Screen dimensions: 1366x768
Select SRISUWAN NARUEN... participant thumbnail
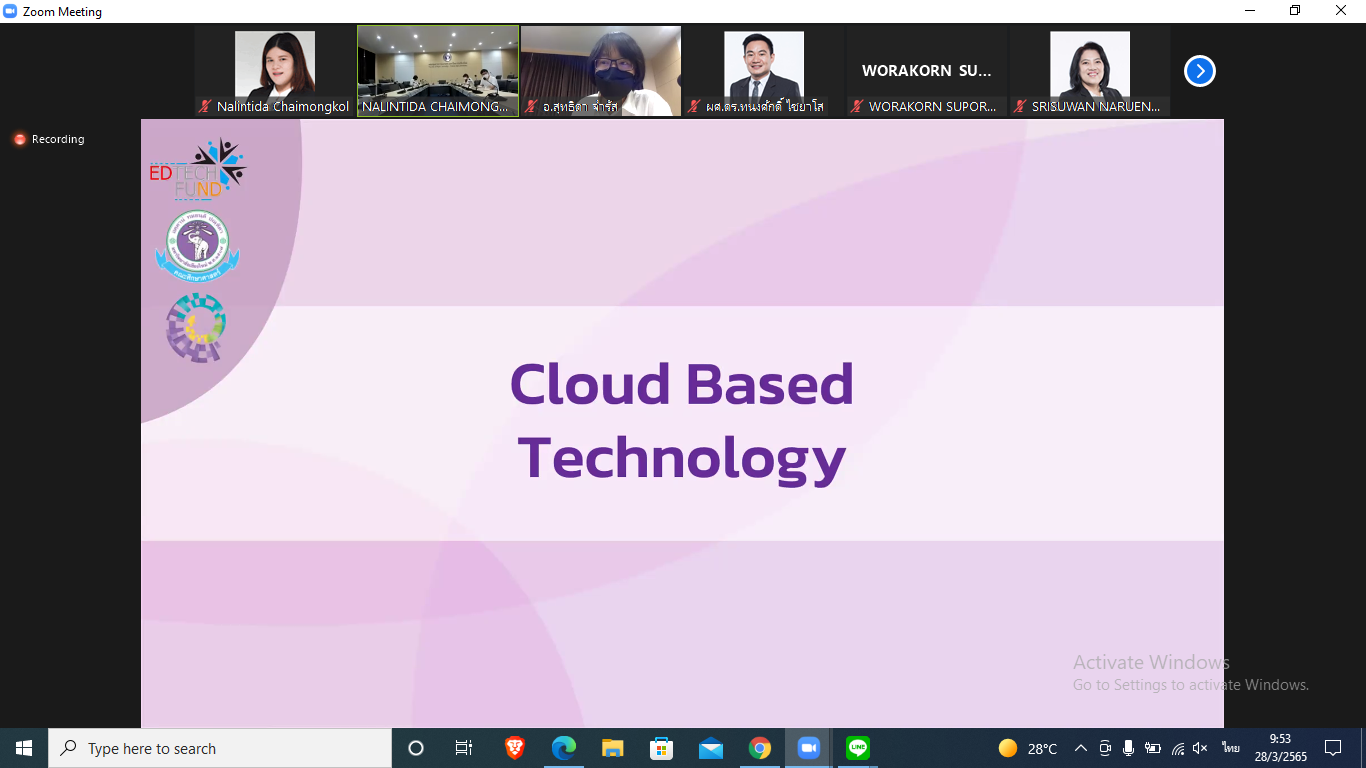(x=1090, y=71)
